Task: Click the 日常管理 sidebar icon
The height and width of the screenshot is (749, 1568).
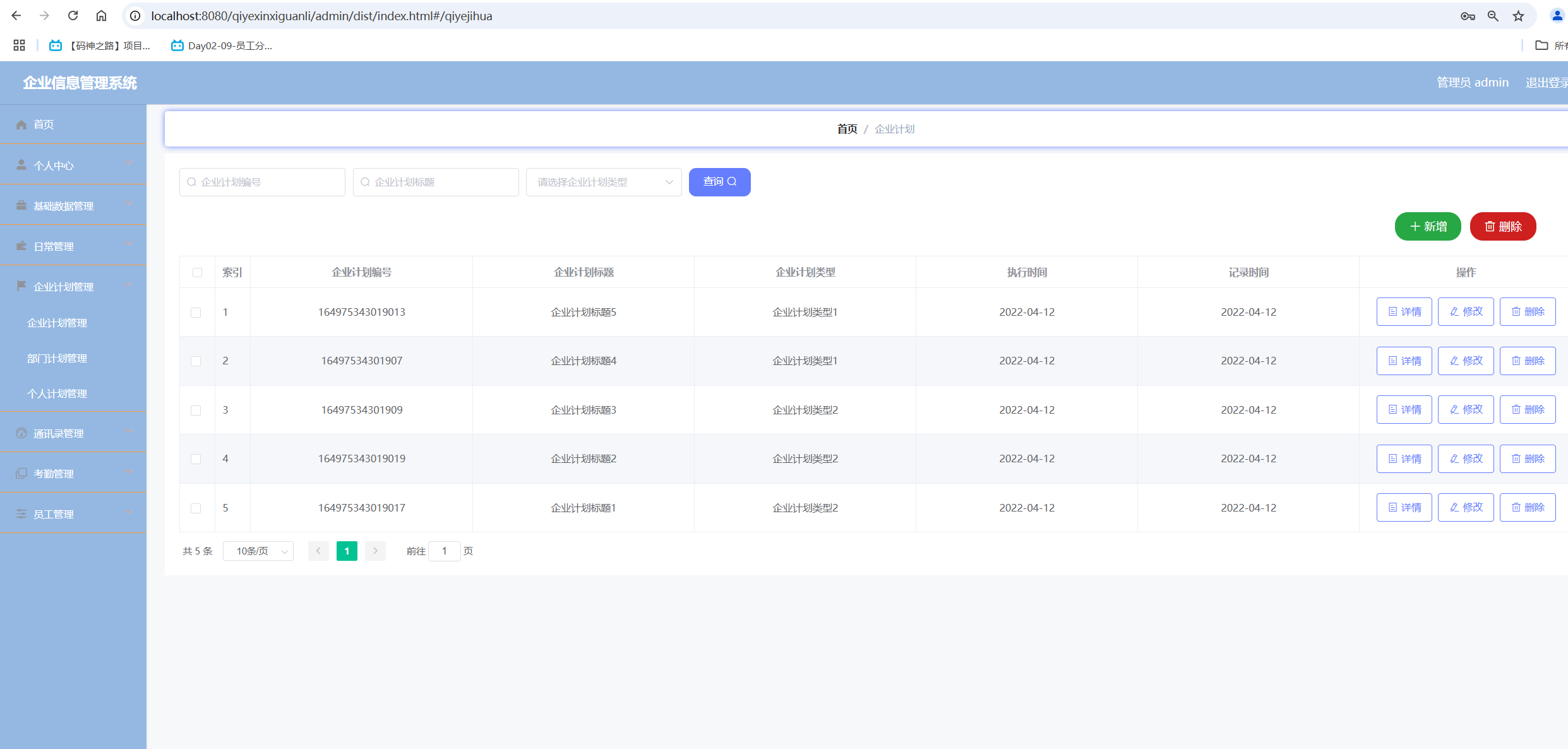Action: click(21, 246)
